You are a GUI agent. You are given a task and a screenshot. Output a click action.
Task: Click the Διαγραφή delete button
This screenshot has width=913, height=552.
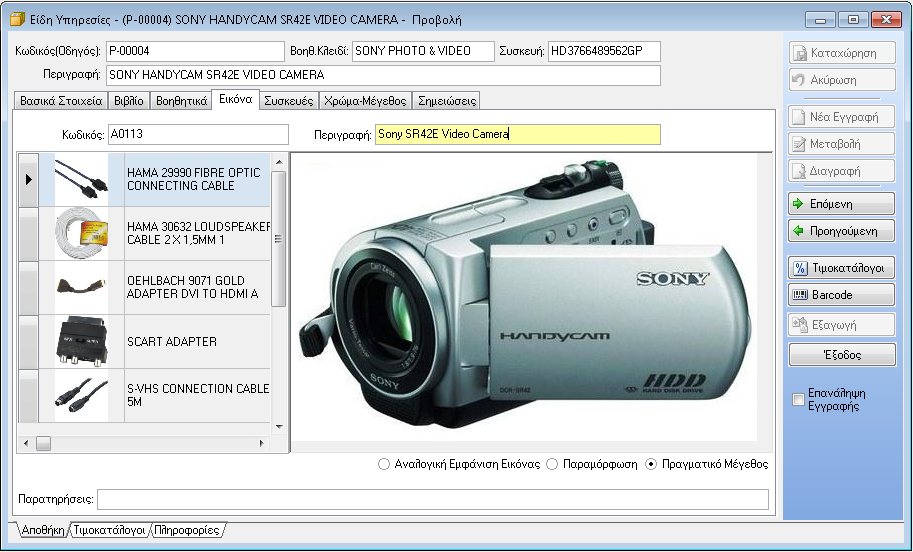(842, 171)
